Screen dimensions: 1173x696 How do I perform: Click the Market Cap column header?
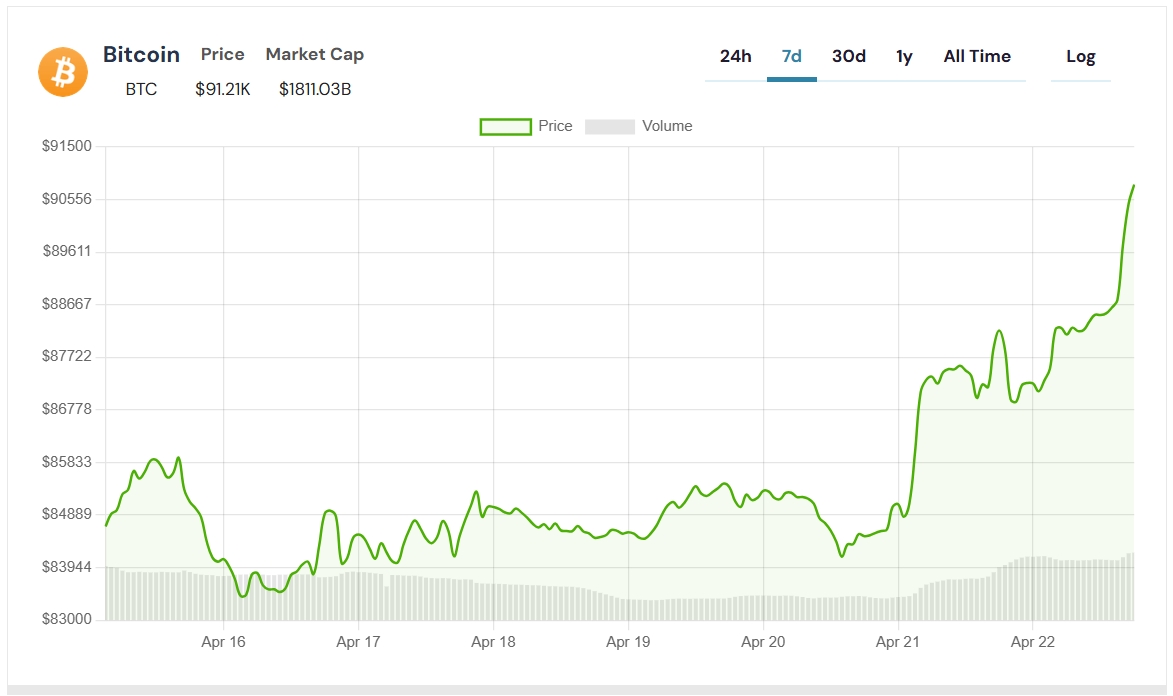click(x=315, y=55)
